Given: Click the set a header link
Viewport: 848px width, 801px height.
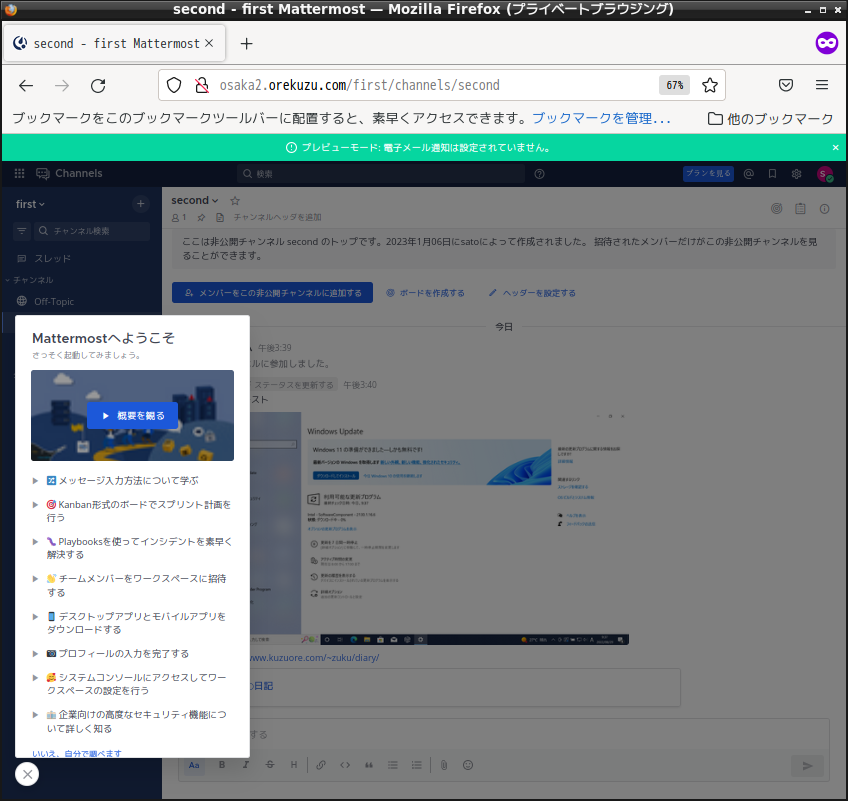Looking at the screenshot, I should tap(532, 293).
